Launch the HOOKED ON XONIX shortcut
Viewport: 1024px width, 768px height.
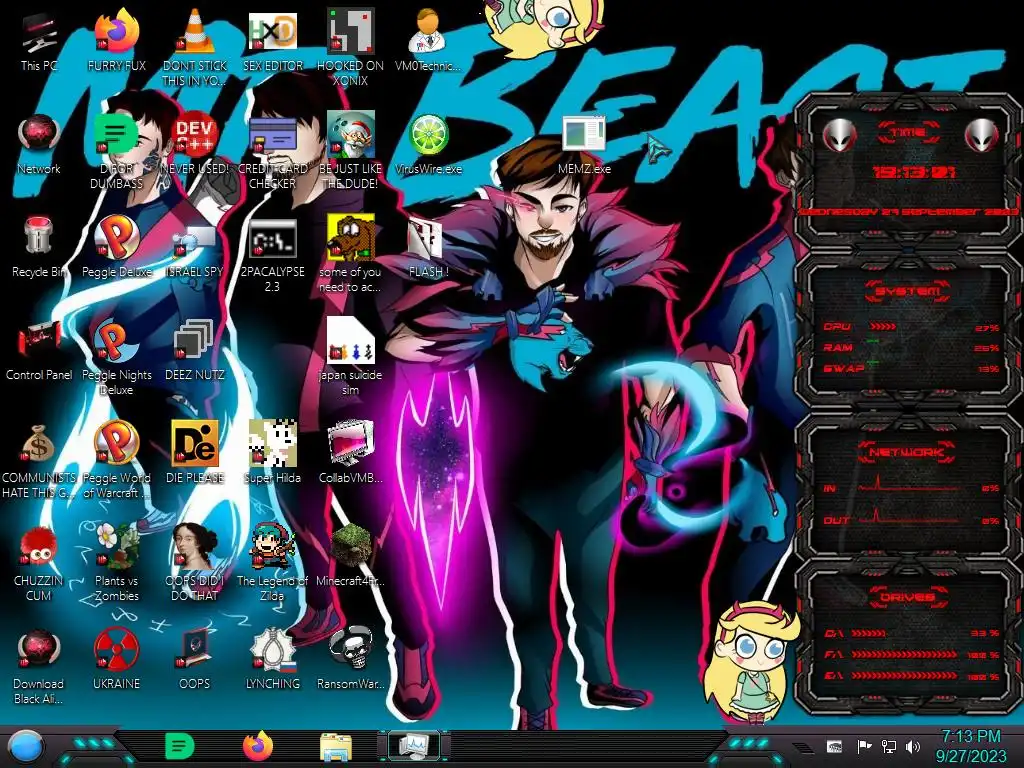(x=350, y=47)
